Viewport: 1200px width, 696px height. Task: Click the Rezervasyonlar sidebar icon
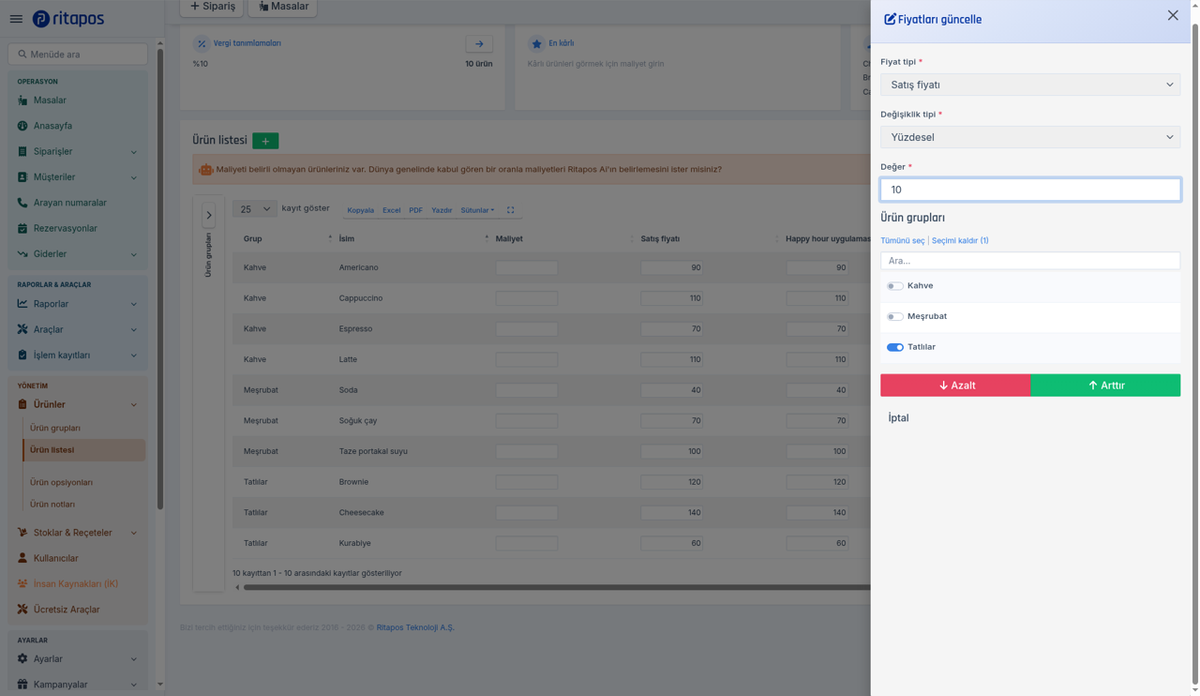click(x=23, y=228)
